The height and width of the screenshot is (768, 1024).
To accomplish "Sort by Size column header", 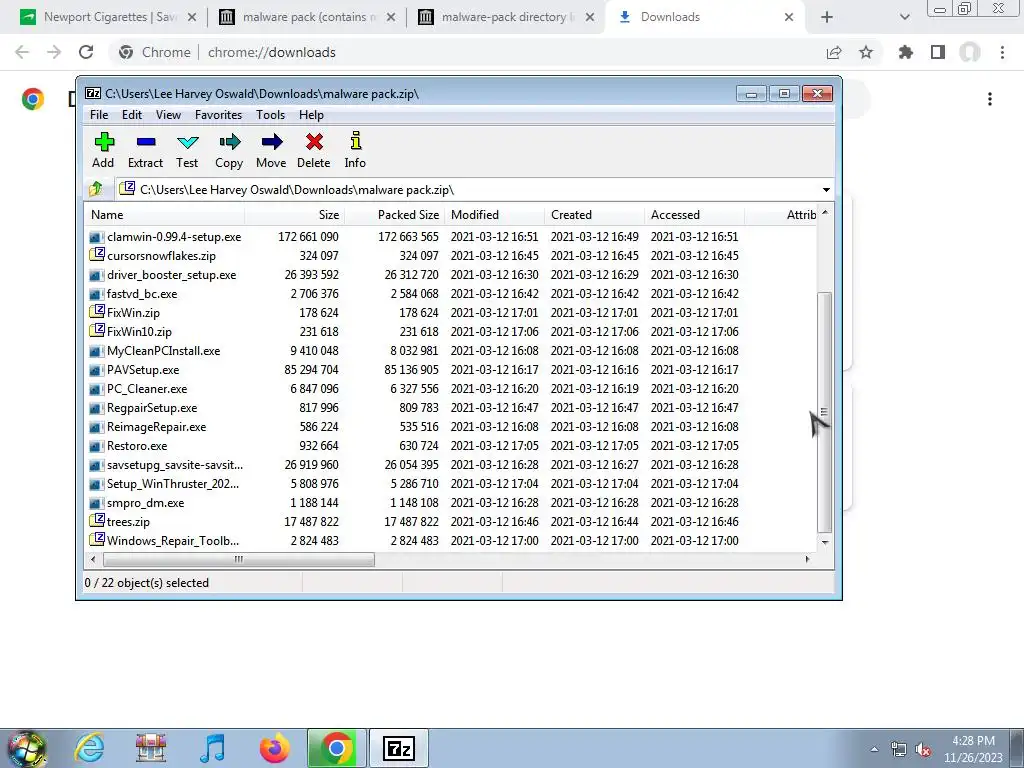I will [x=295, y=215].
